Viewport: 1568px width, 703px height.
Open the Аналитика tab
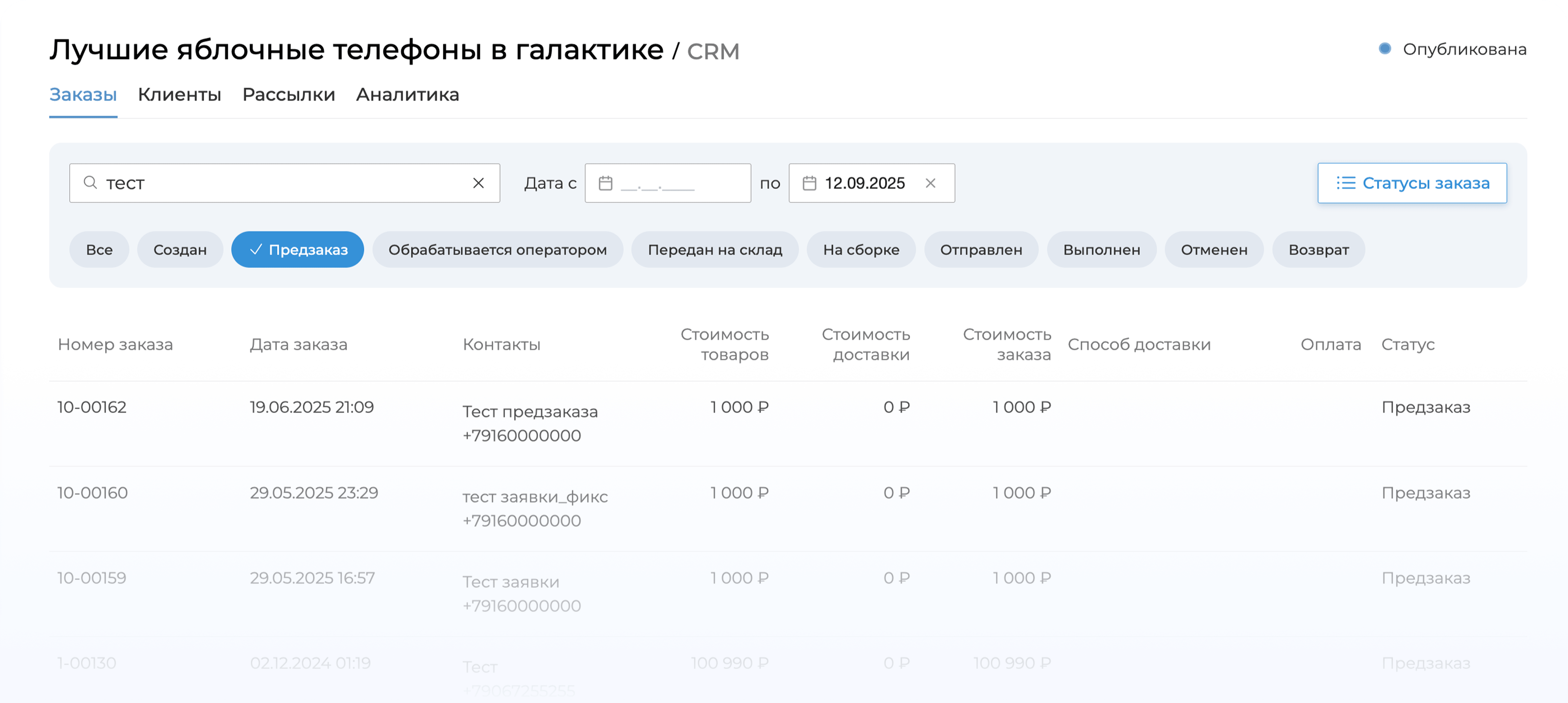(407, 95)
